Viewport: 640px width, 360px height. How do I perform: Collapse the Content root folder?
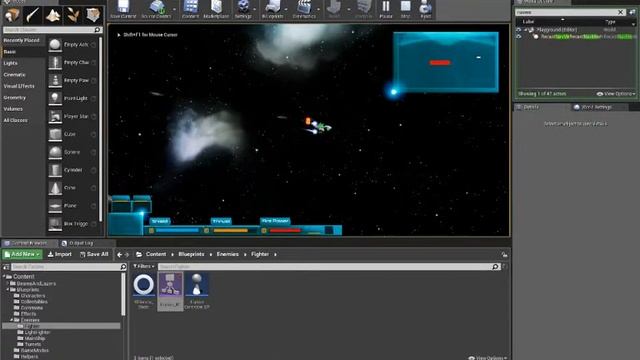(x=4, y=277)
